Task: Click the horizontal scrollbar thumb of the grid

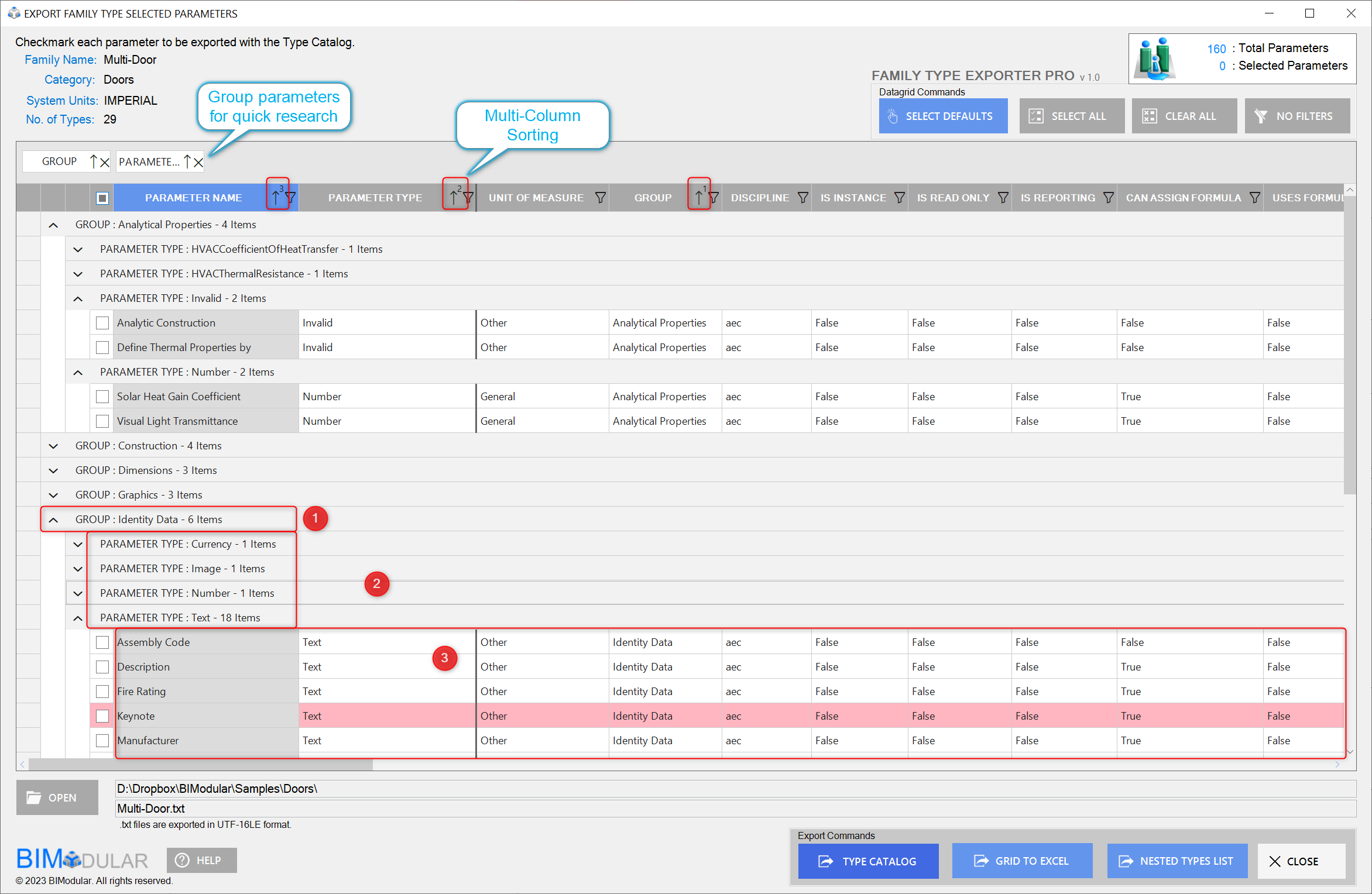Action: 201,765
